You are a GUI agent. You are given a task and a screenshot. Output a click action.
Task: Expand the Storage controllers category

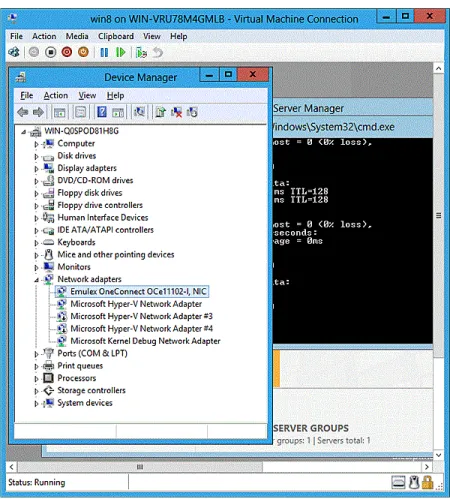(36, 391)
